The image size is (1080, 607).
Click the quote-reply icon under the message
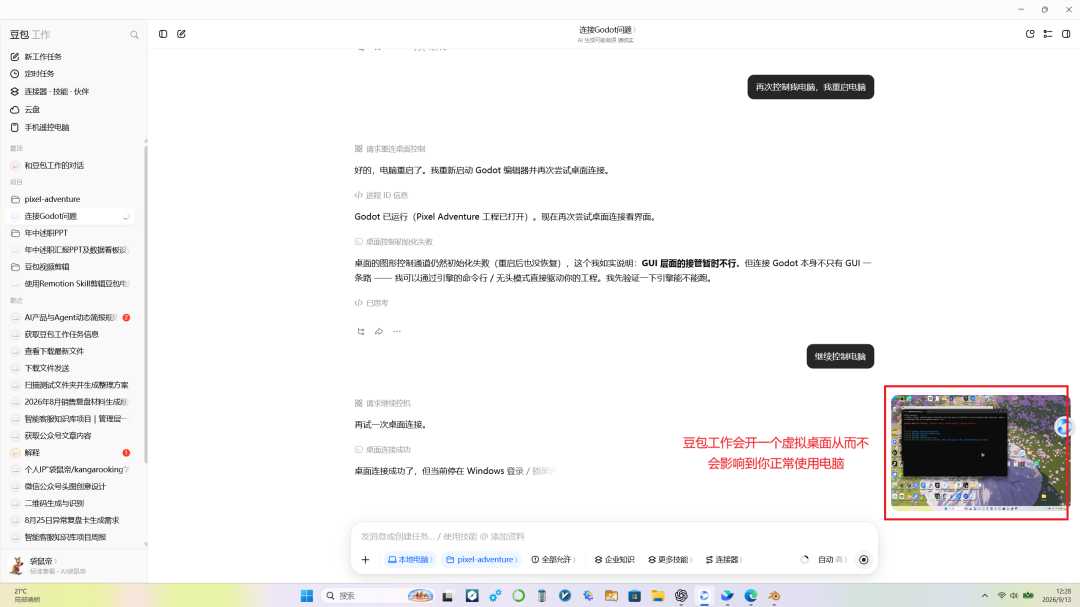tap(361, 331)
